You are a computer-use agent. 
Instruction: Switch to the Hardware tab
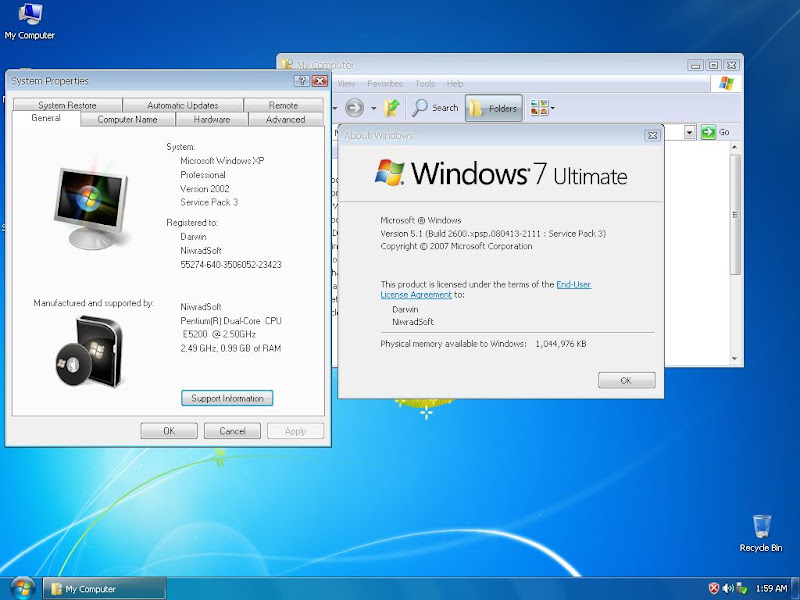tap(212, 119)
